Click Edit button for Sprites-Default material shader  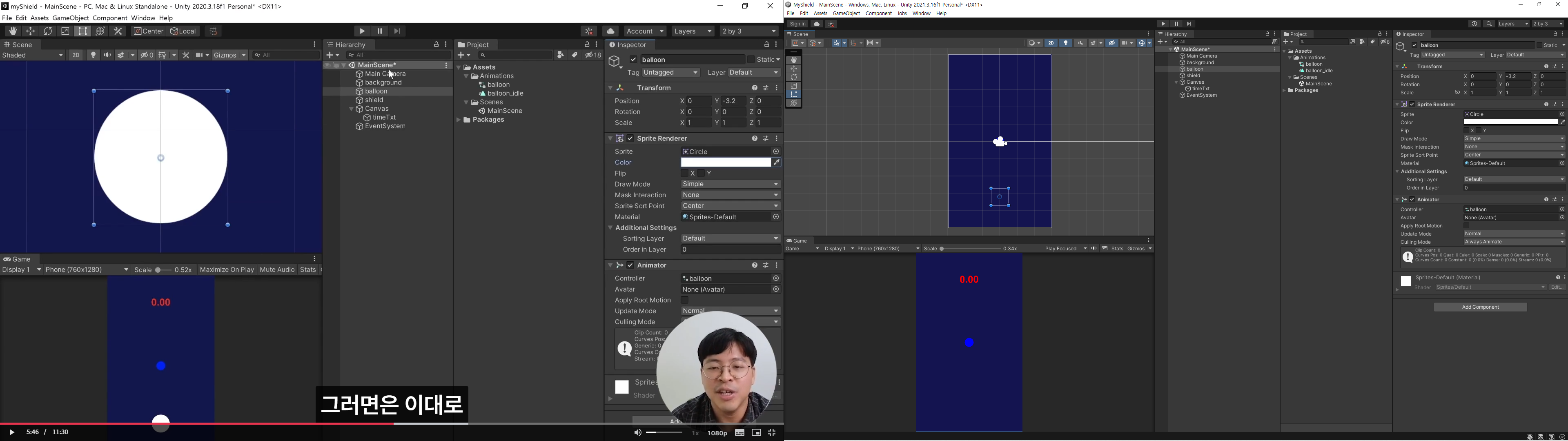1557,287
